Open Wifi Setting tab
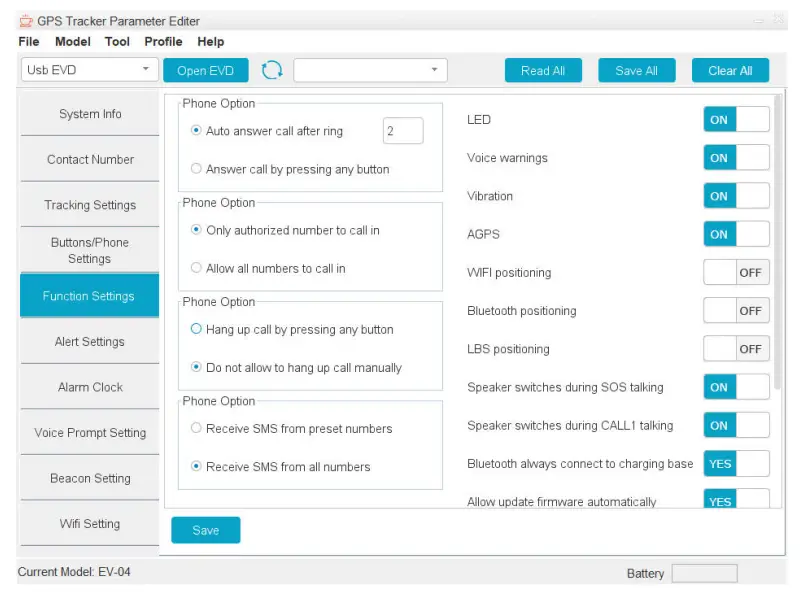This screenshot has height=601, width=812. [90, 523]
